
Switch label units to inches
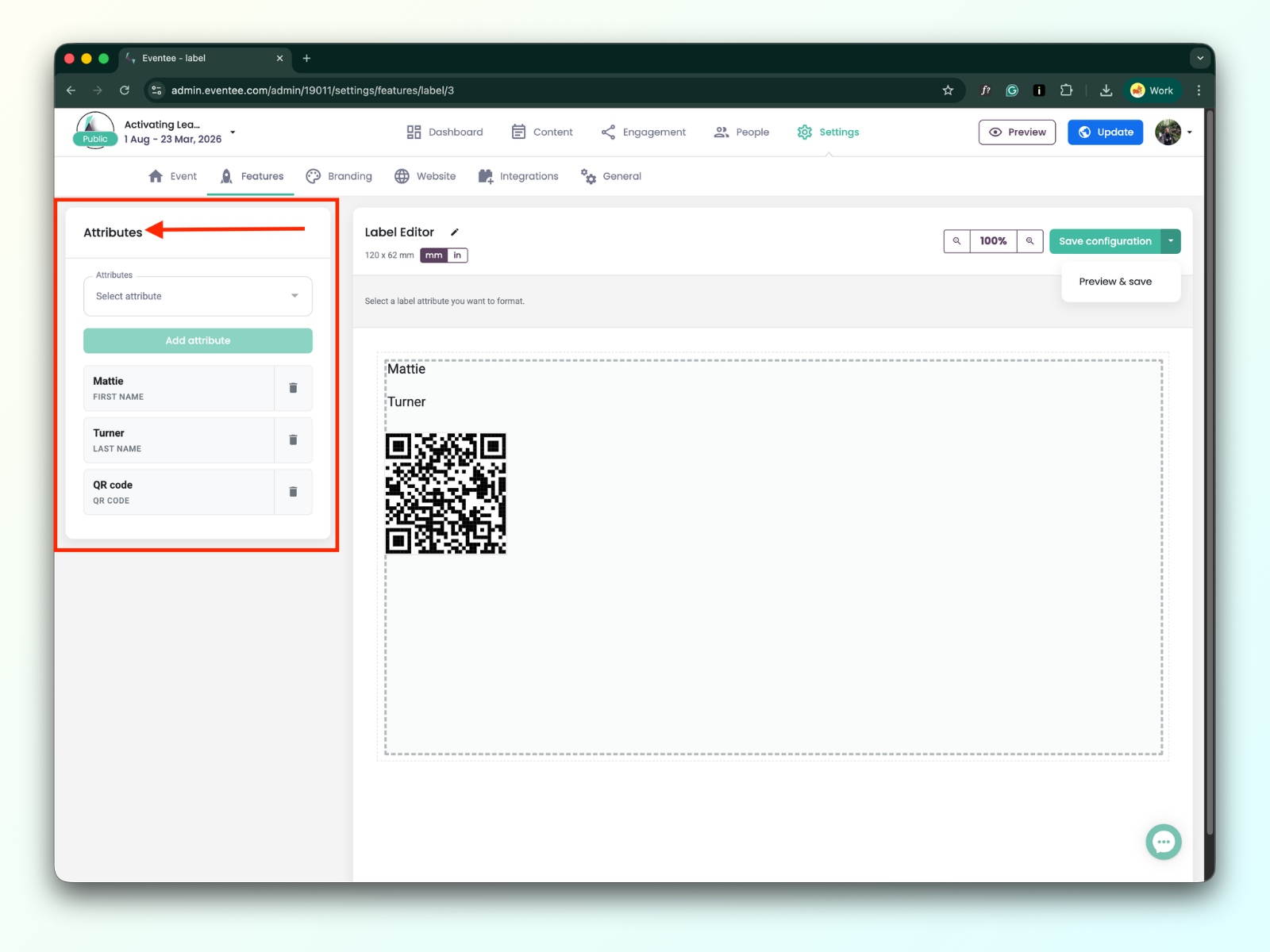pyautogui.click(x=457, y=255)
